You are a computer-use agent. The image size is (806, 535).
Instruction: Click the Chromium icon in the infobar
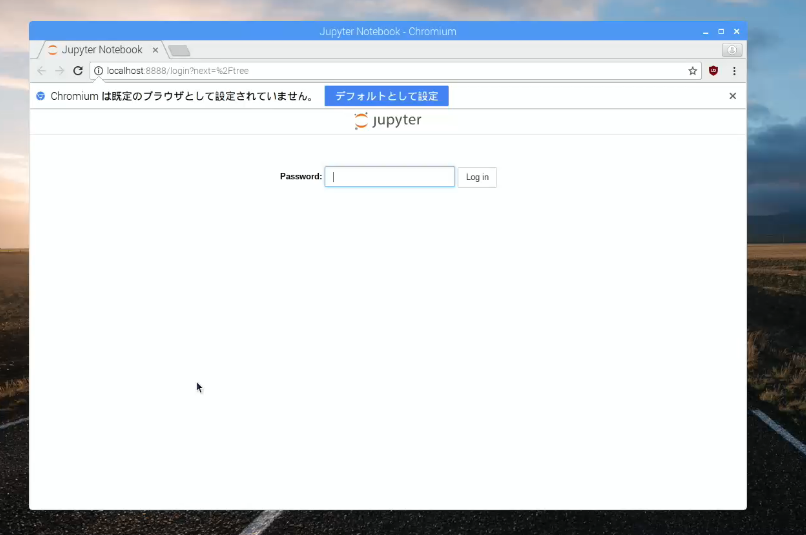[41, 96]
